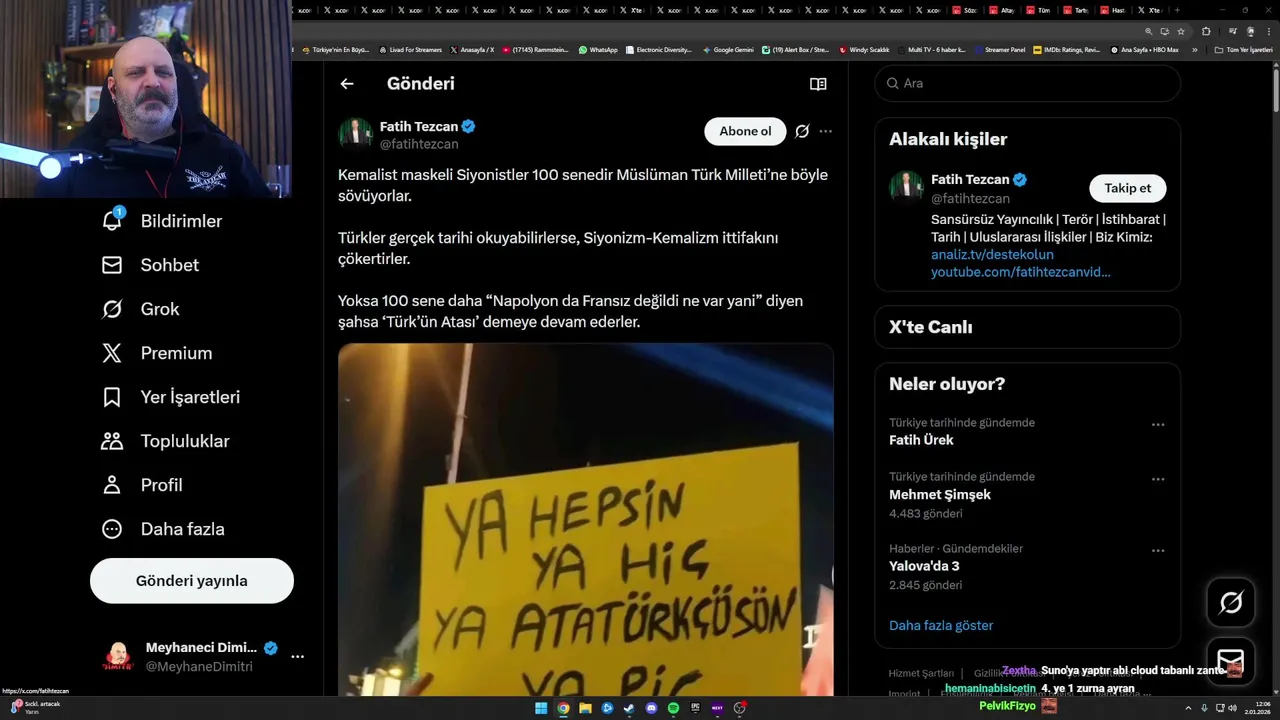Viewport: 1280px width, 720px height.
Task: Open options dots for Fatih Ürek trend
Action: coord(1158,425)
